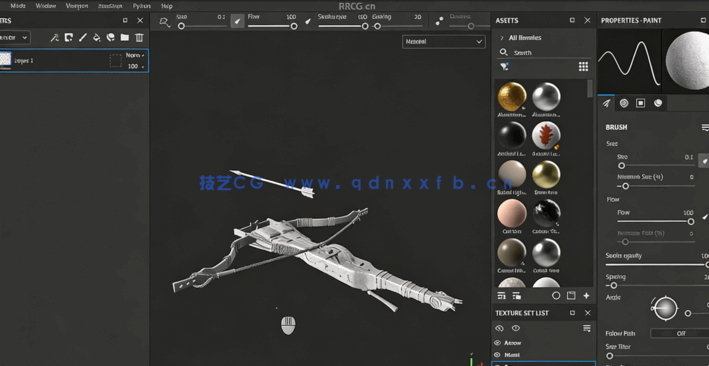The image size is (709, 366).
Task: Open the asset filter funnel icon
Action: click(x=504, y=67)
